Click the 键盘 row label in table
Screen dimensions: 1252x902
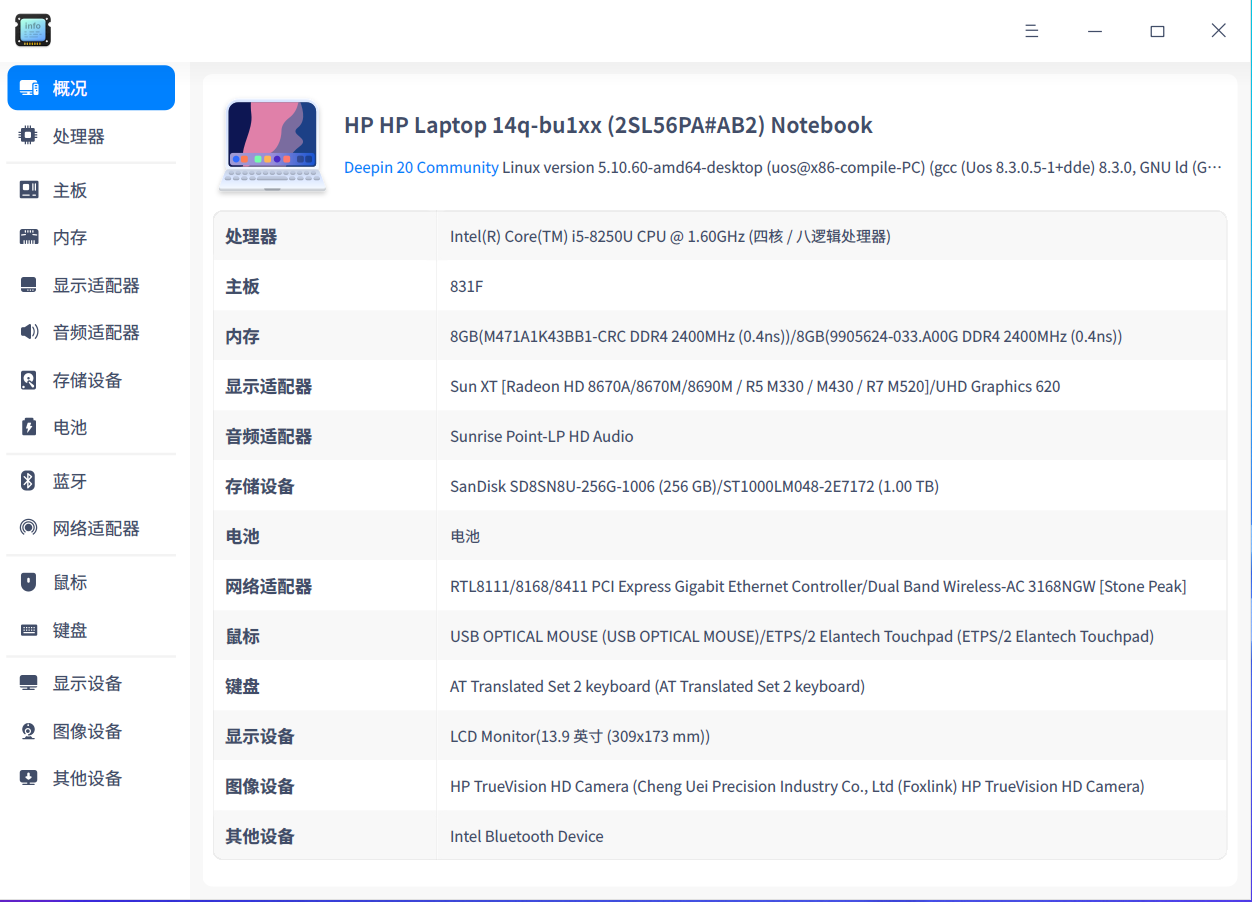[242, 686]
